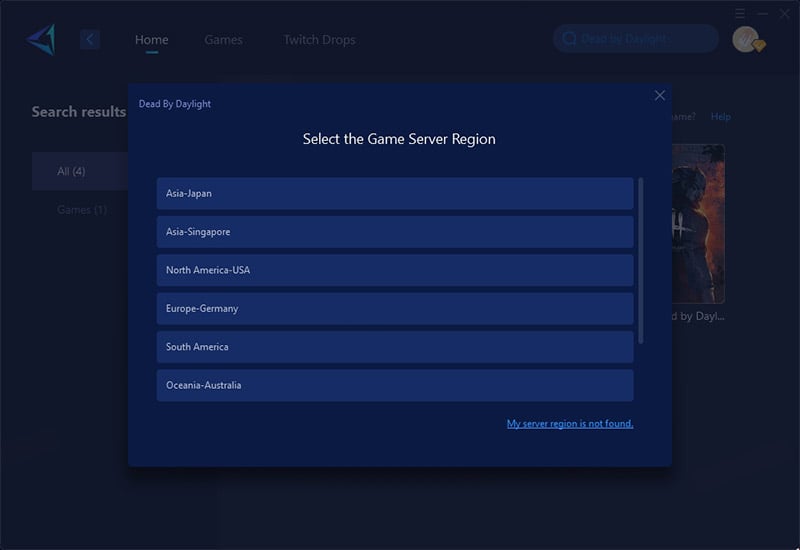Open the user profile avatar
The height and width of the screenshot is (550, 800).
[x=747, y=40]
